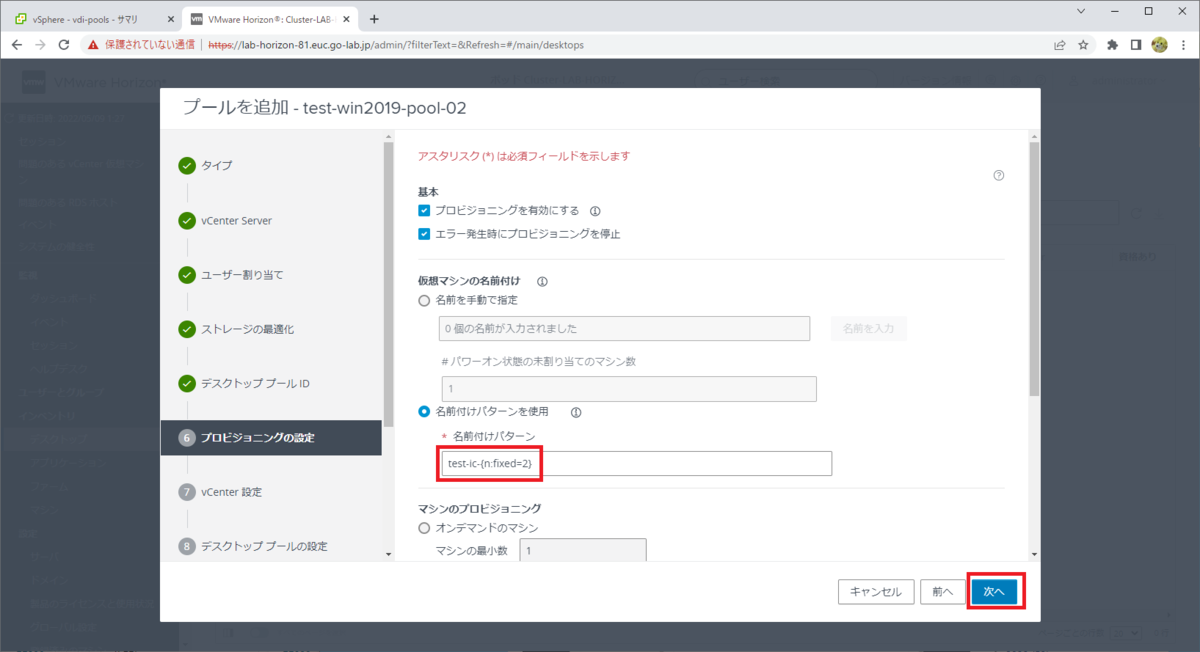Click 次へ button
1200x652 pixels.
994,592
